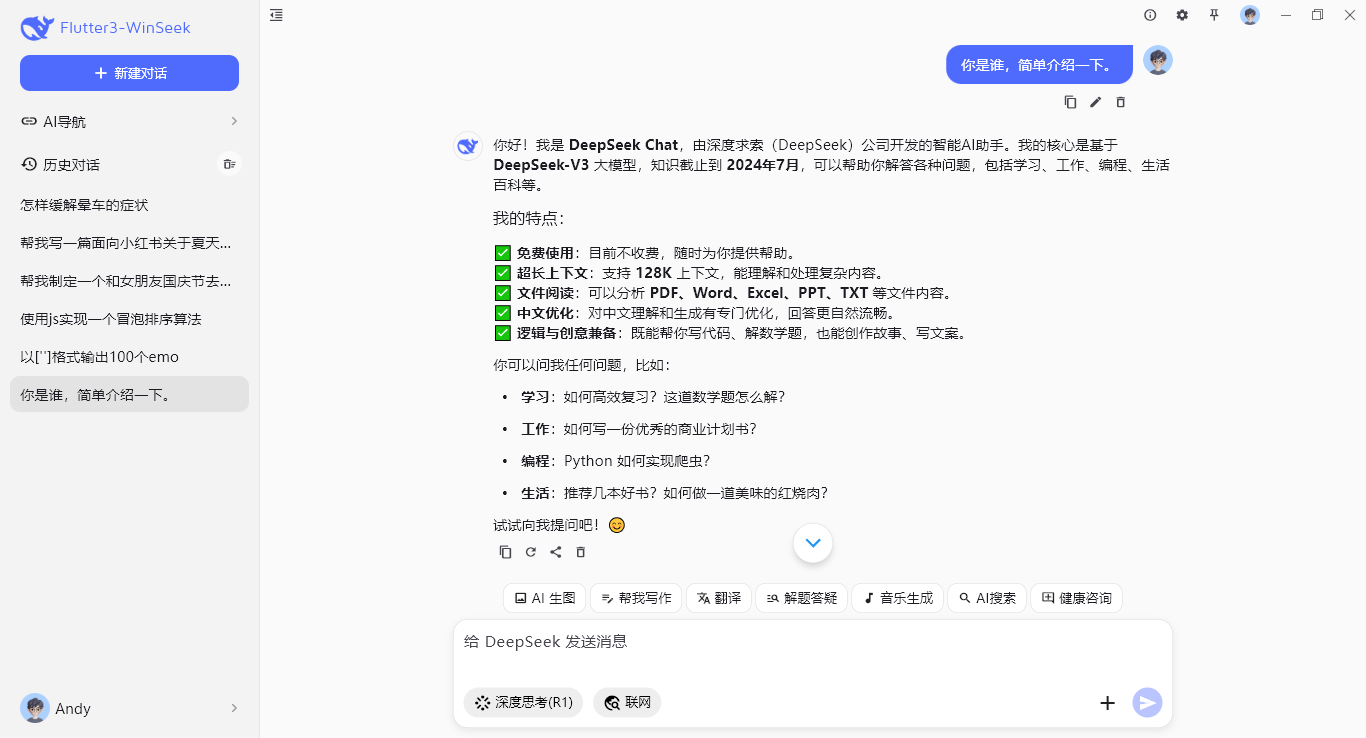Select the AI搜索 quick action
The image size is (1366, 738).
[x=987, y=598]
